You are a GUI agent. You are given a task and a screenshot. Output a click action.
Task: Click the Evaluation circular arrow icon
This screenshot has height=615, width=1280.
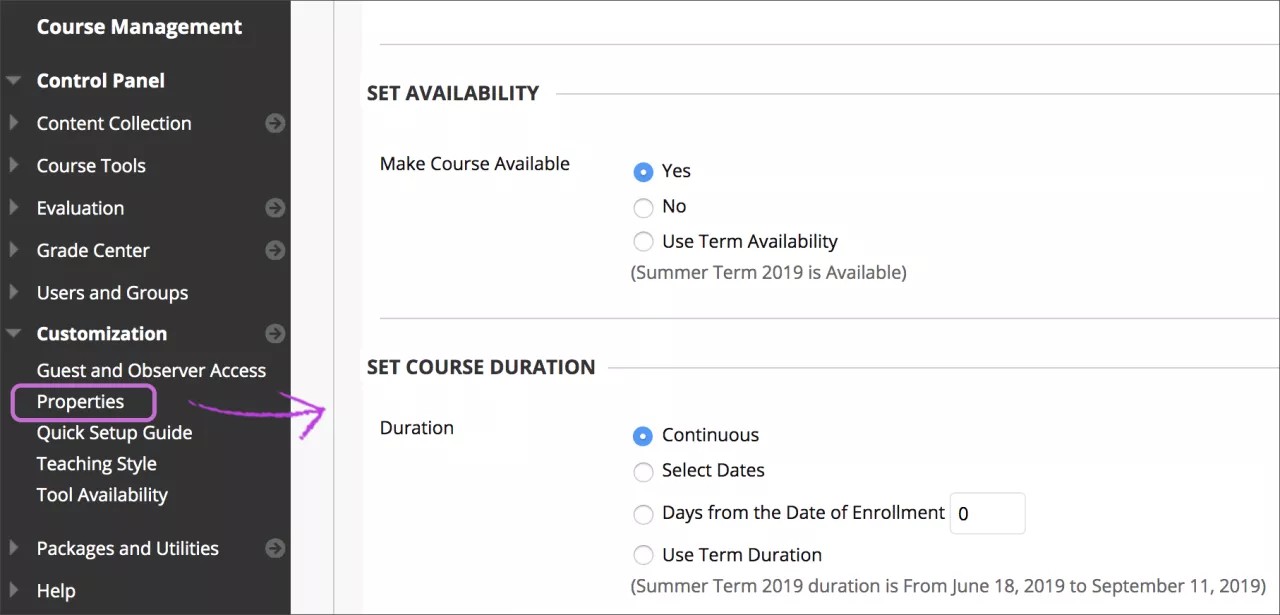(x=276, y=208)
